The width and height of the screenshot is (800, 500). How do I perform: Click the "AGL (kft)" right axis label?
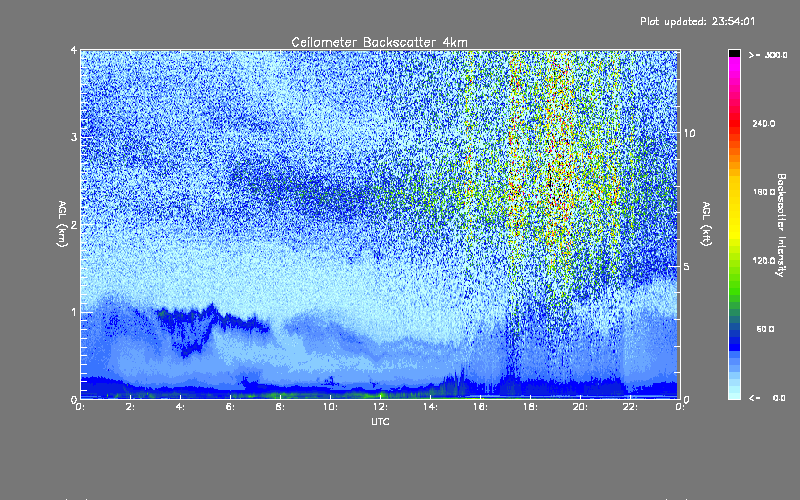(x=706, y=224)
